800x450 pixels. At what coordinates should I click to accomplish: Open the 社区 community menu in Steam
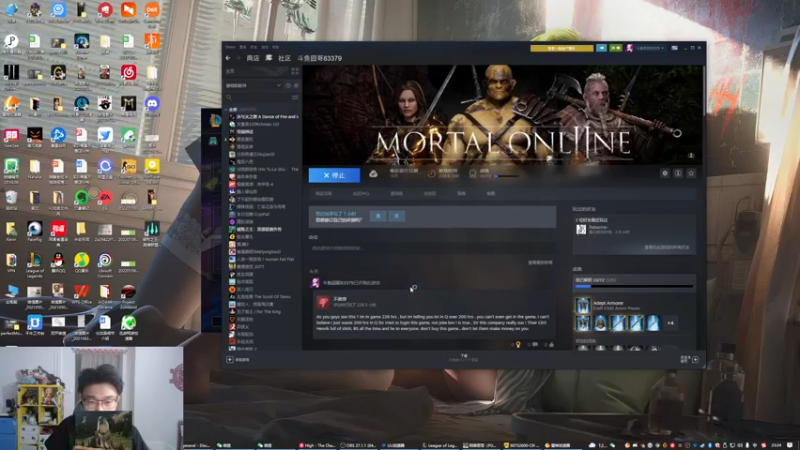pos(284,58)
